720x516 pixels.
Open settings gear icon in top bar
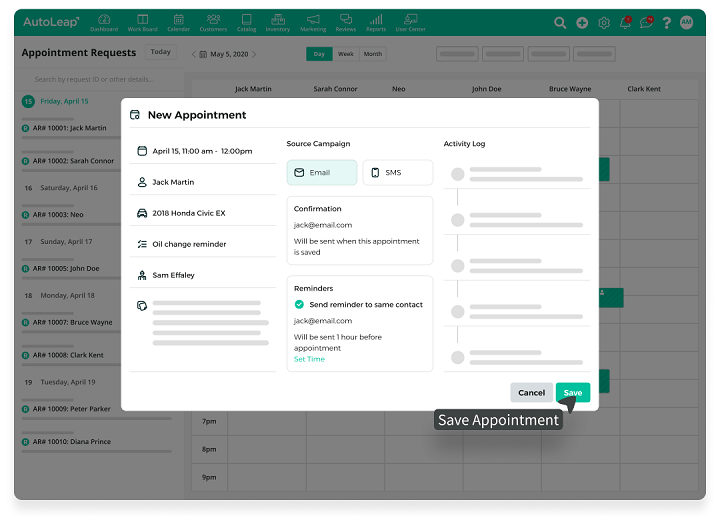tap(604, 23)
